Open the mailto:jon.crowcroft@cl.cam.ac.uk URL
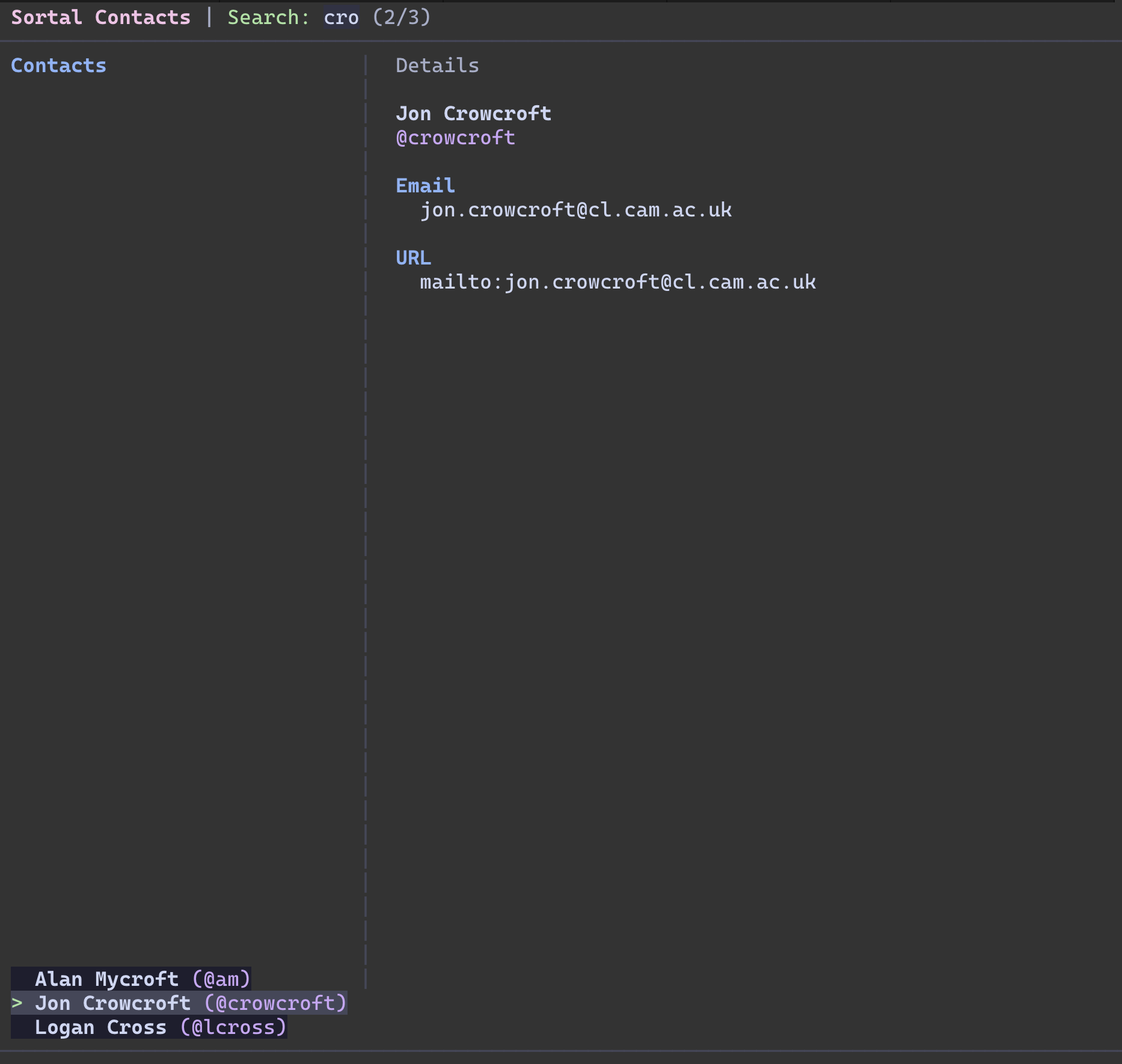The image size is (1122, 1064). click(618, 282)
